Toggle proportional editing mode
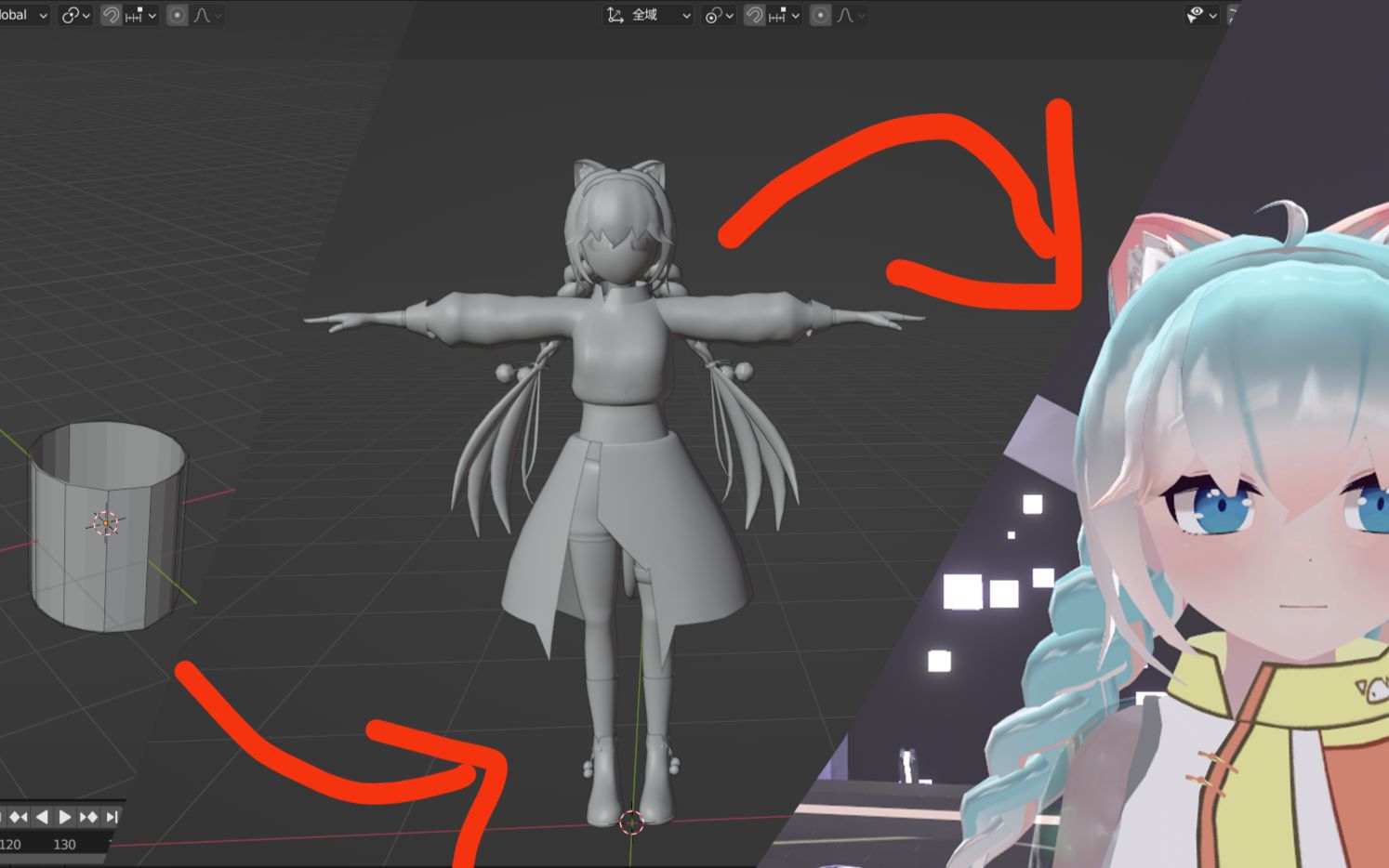 click(x=175, y=15)
